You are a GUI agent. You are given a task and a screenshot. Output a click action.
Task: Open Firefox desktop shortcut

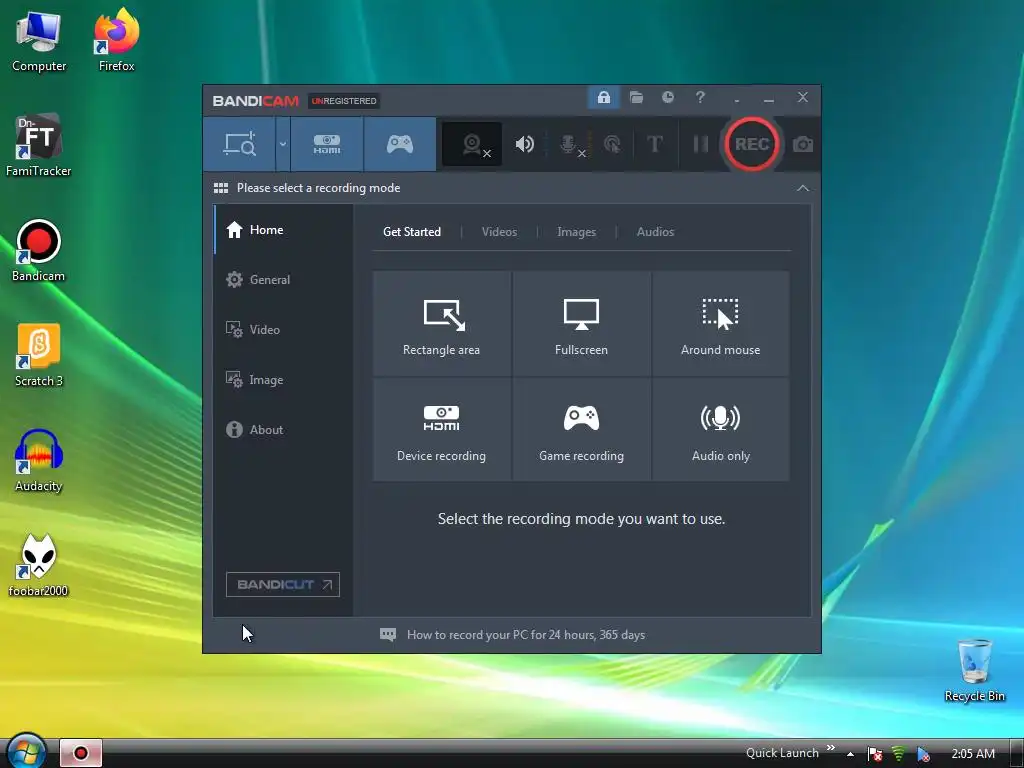[x=116, y=41]
